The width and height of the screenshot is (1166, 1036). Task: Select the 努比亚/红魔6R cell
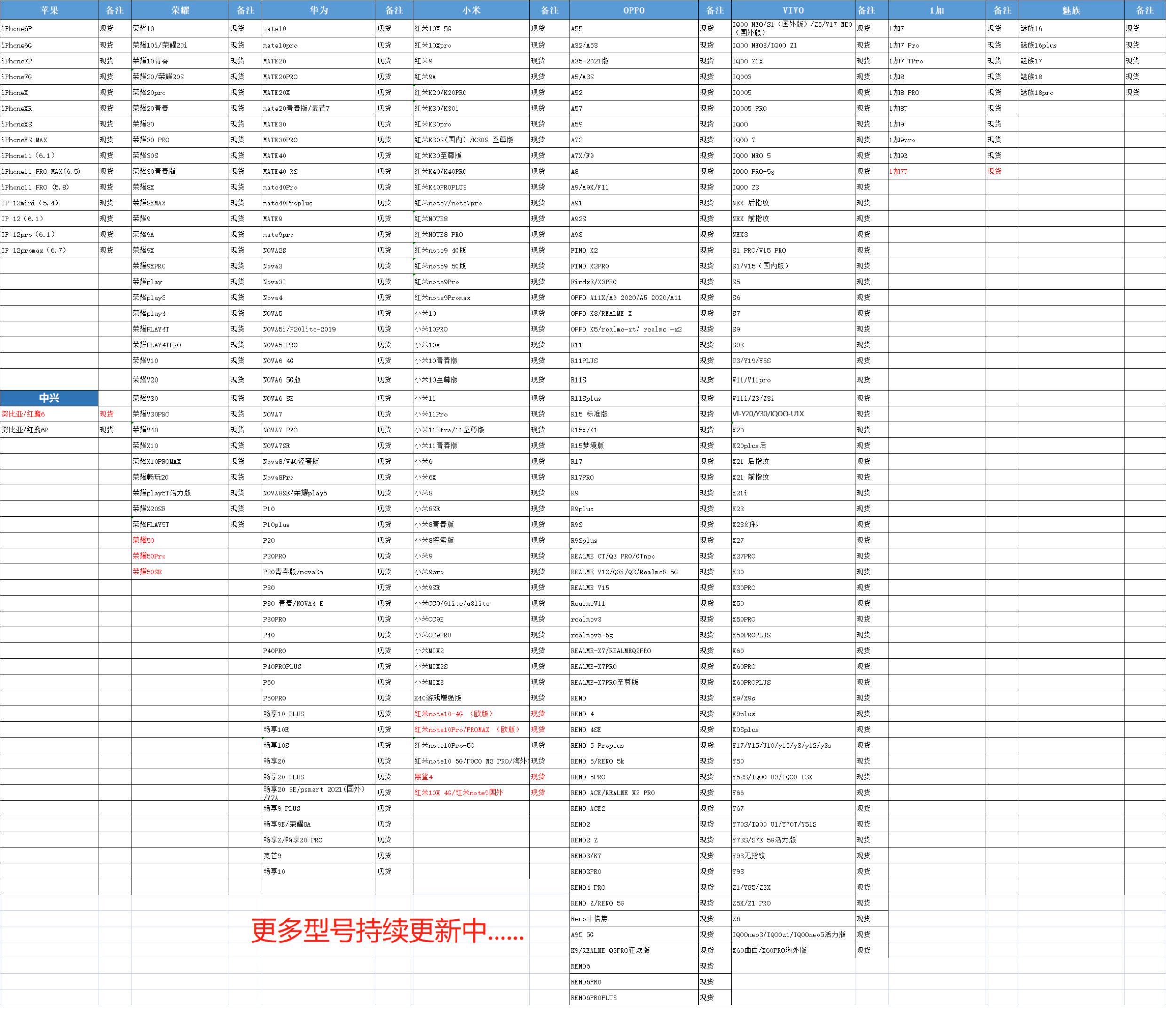pyautogui.click(x=25, y=430)
